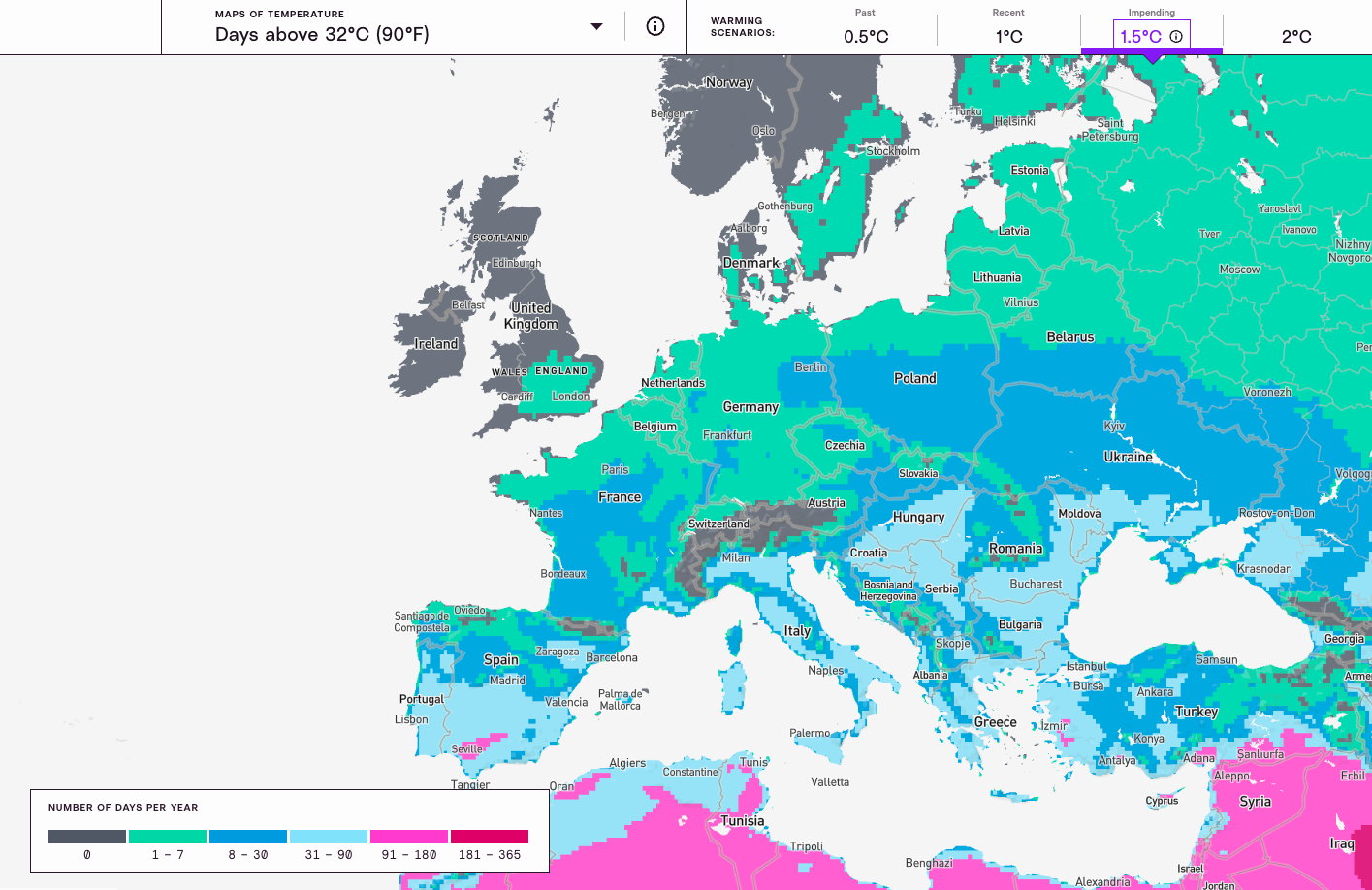Screen dimensions: 1372x890
Task: Click the green 1 - 7 days swatch
Action: click(x=168, y=837)
